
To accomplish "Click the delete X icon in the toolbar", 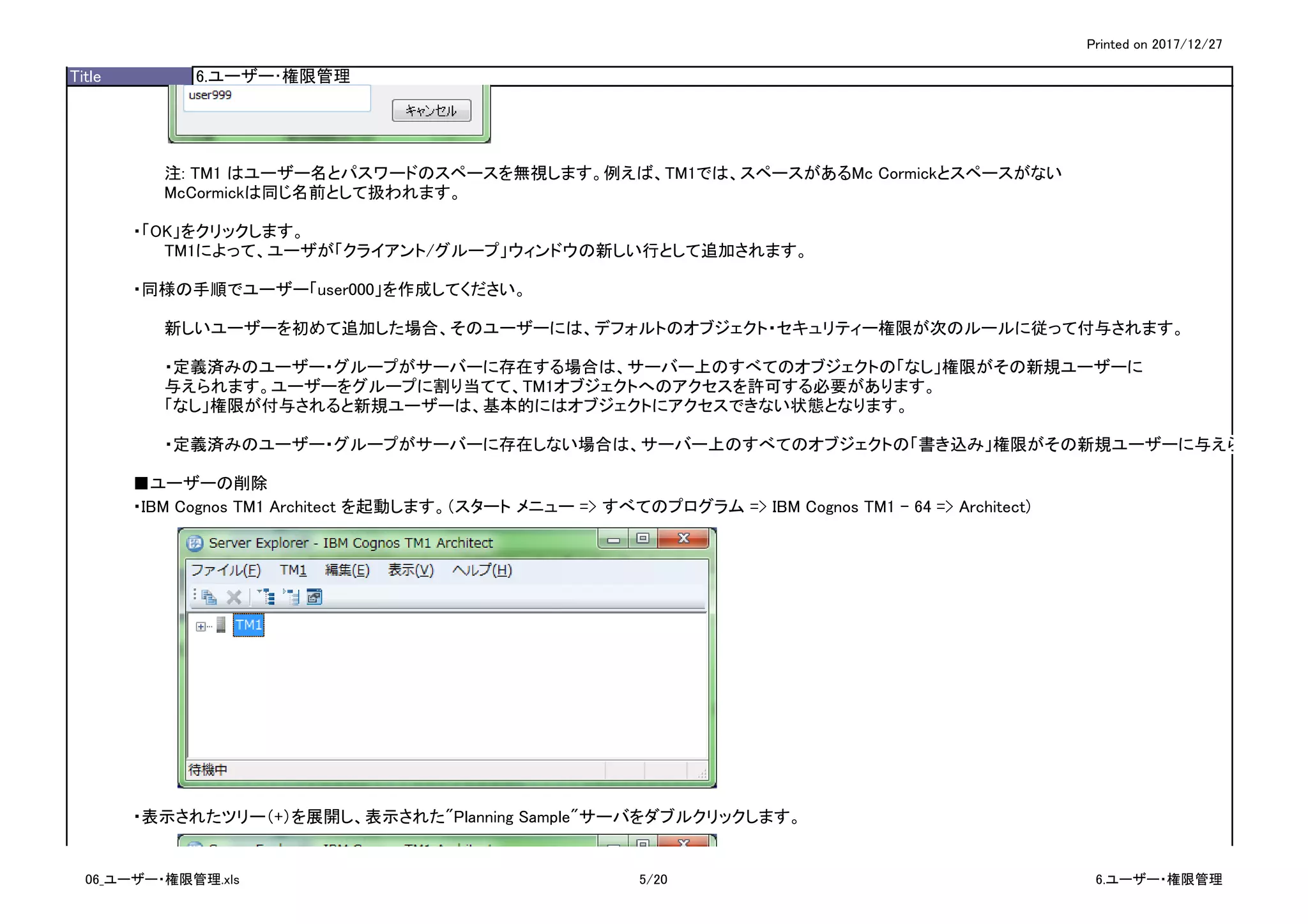I will point(234,597).
